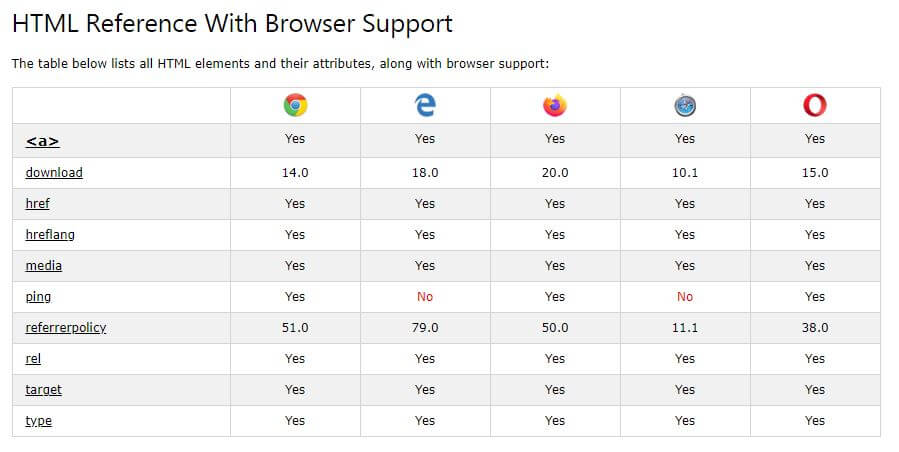This screenshot has height=452, width=899.
Task: Click the Safari compass icon
Action: pyautogui.click(x=685, y=106)
